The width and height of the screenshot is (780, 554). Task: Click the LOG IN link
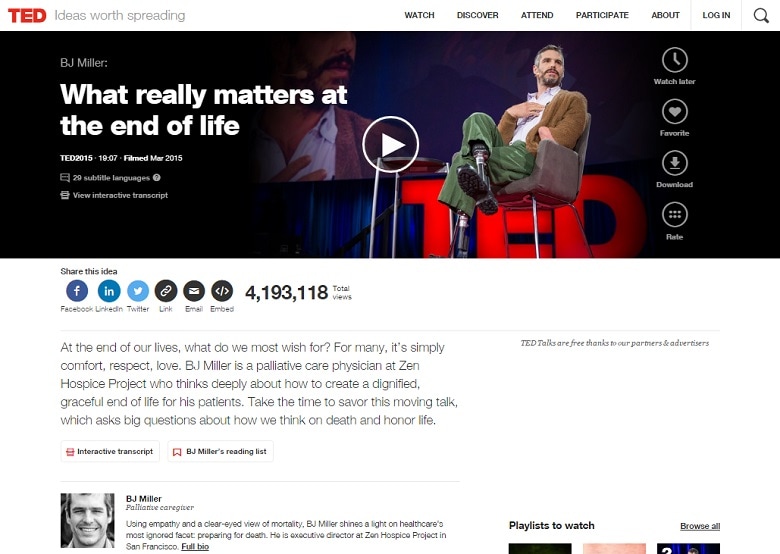[716, 15]
